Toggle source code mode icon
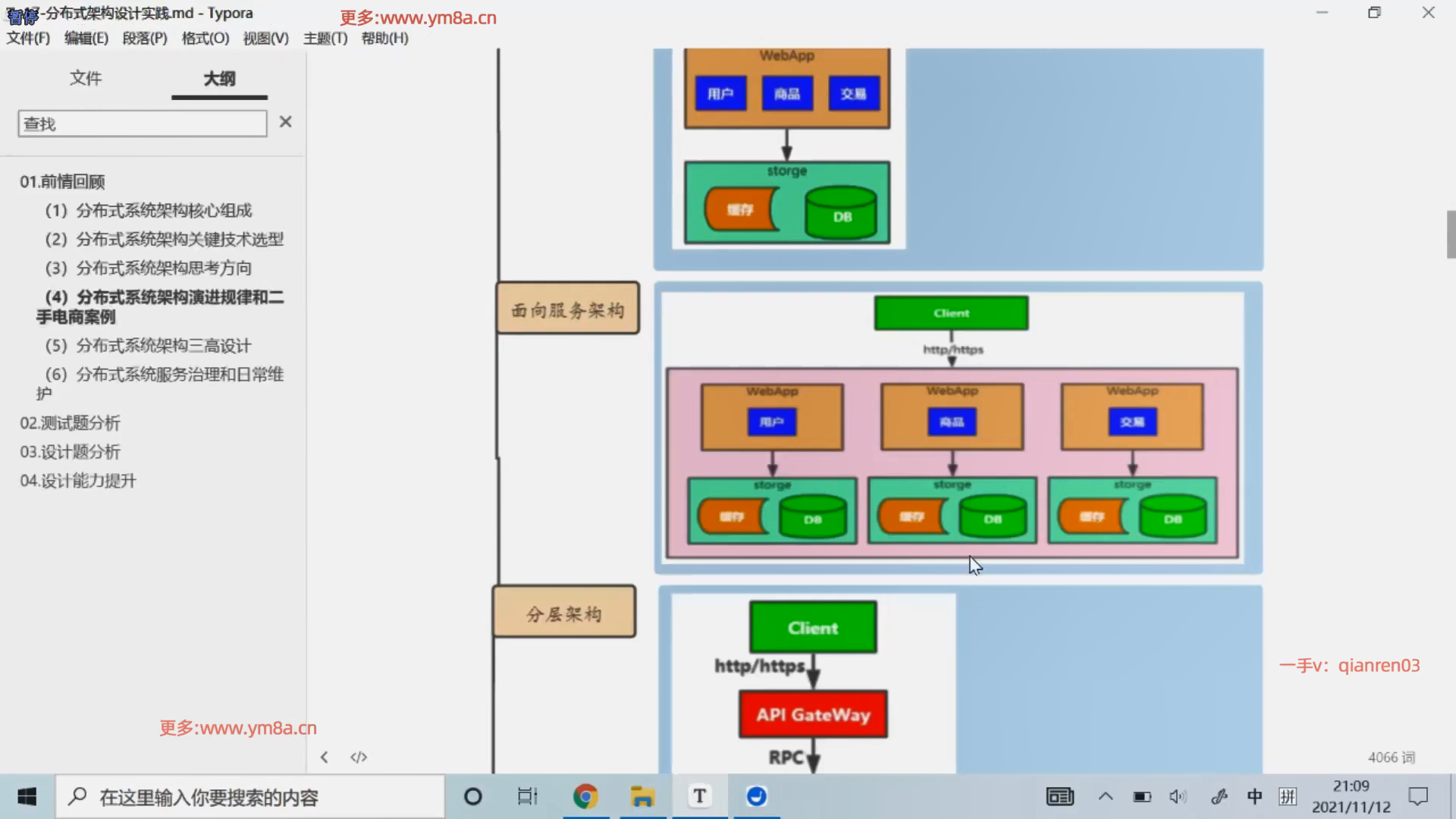Image resolution: width=1456 pixels, height=819 pixels. click(359, 757)
